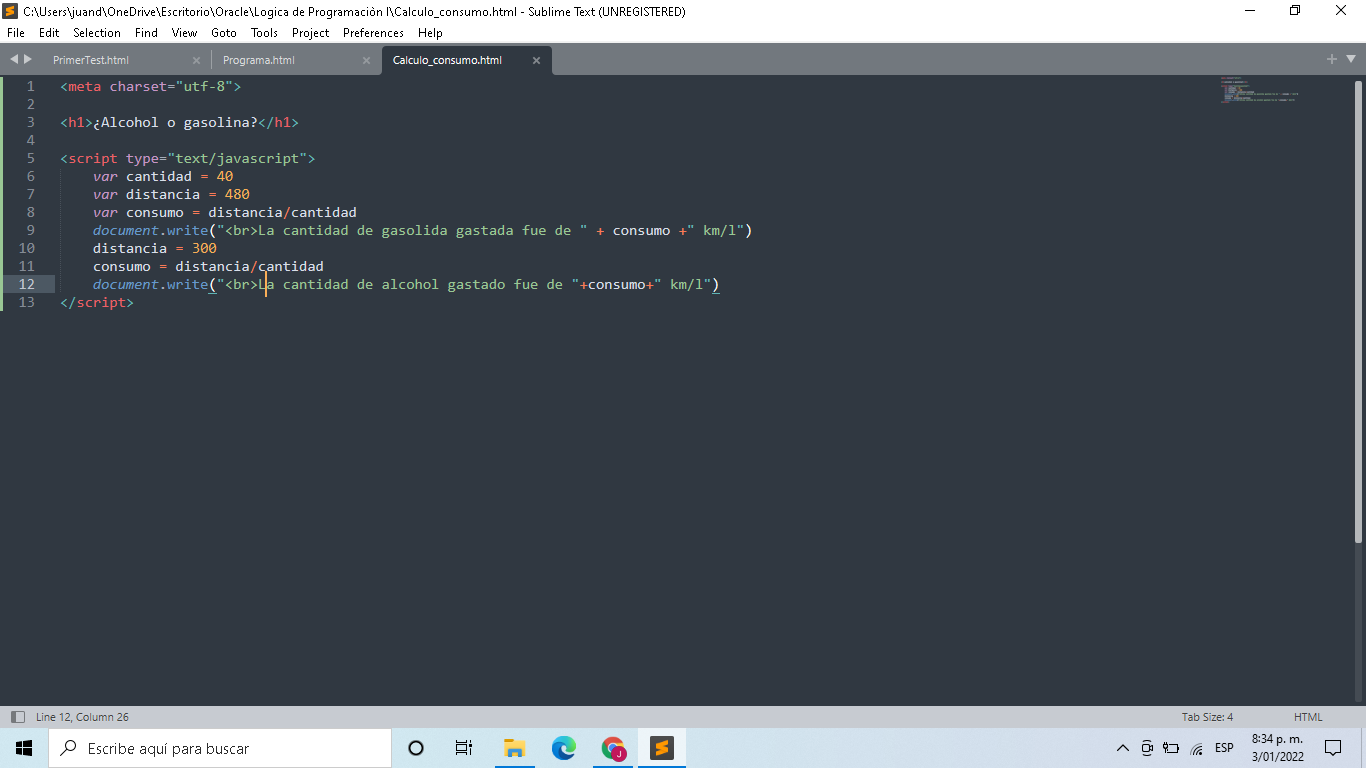Click line number 12 in gutter
The height and width of the screenshot is (768, 1366).
(26, 284)
